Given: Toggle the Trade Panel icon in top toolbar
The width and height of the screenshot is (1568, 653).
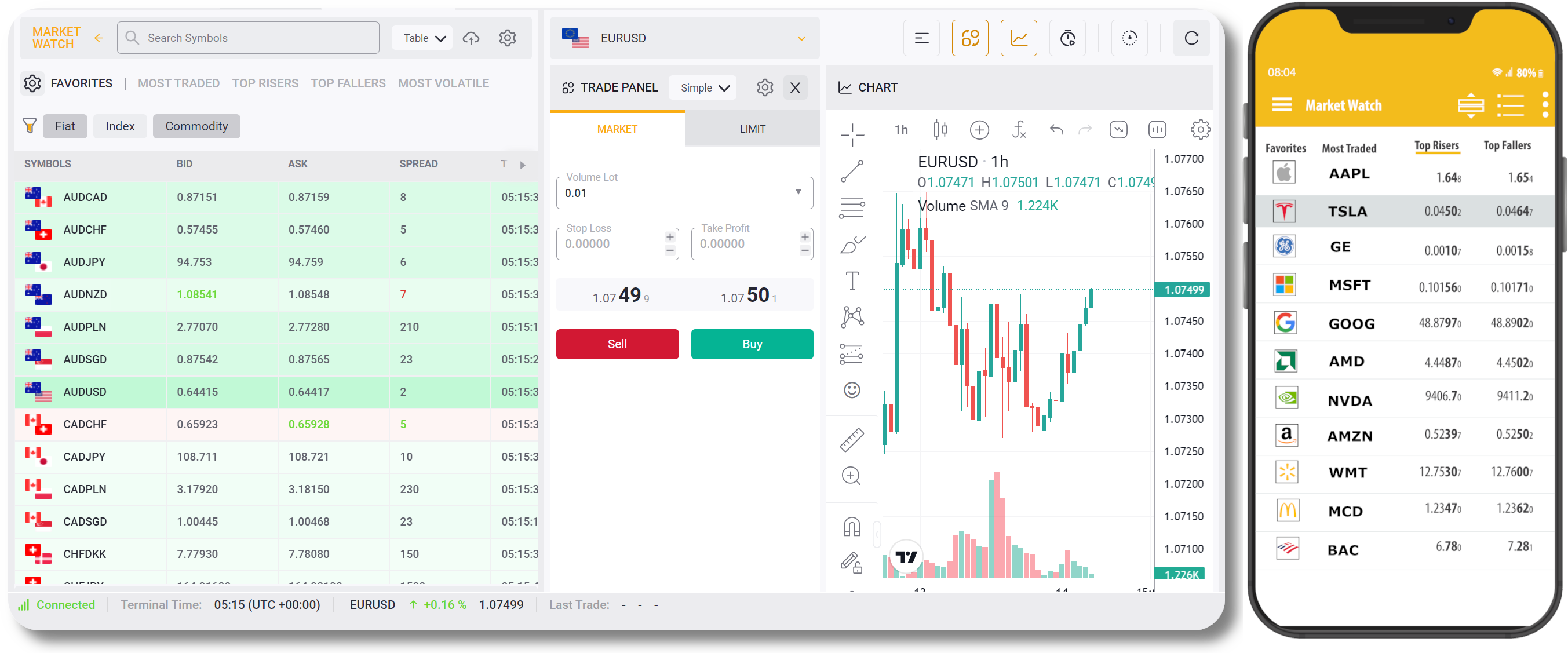Looking at the screenshot, I should pos(969,38).
